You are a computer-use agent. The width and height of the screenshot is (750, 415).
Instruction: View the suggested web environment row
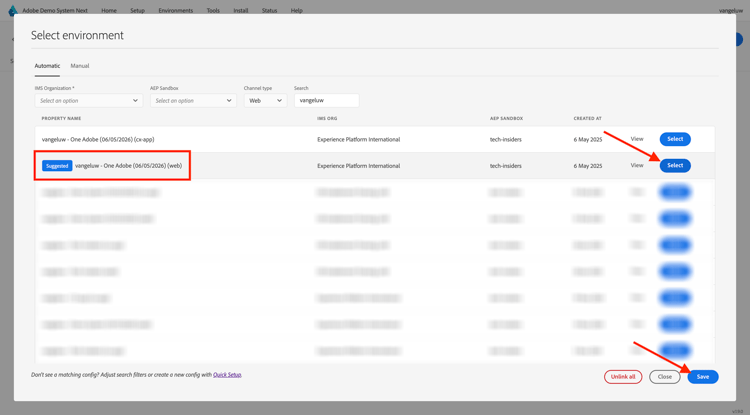click(x=637, y=165)
